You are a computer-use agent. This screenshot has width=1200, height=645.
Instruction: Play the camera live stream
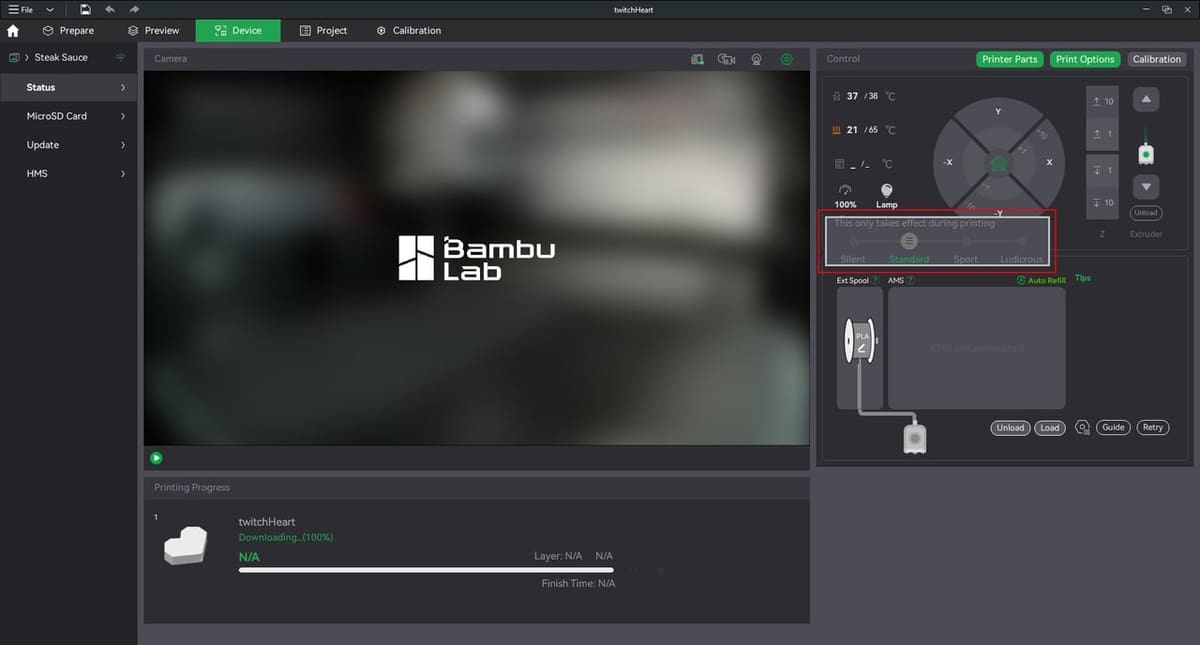(156, 458)
